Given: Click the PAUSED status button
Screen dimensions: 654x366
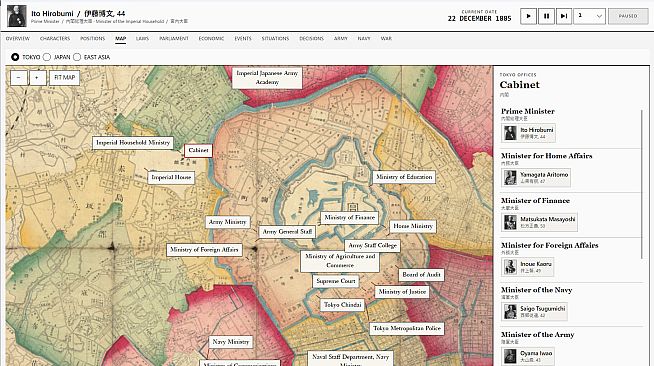Looking at the screenshot, I should tap(628, 16).
